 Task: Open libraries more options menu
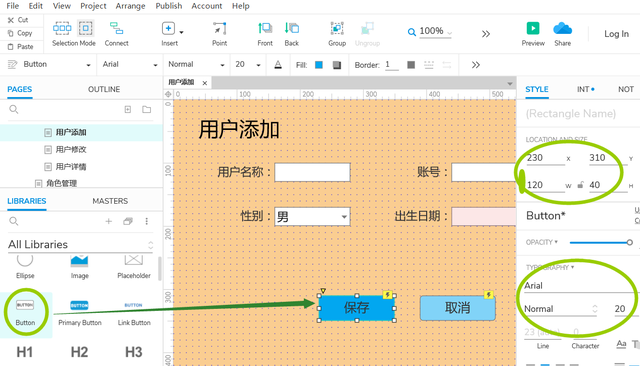pyautogui.click(x=147, y=221)
